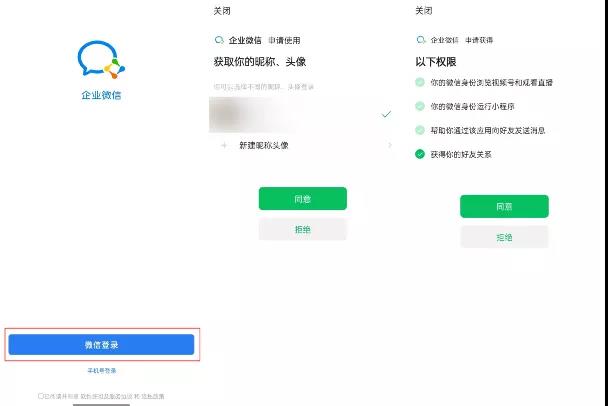Select the blurred existing nickname avatar row
Viewport: 608px width, 406px height.
click(302, 114)
